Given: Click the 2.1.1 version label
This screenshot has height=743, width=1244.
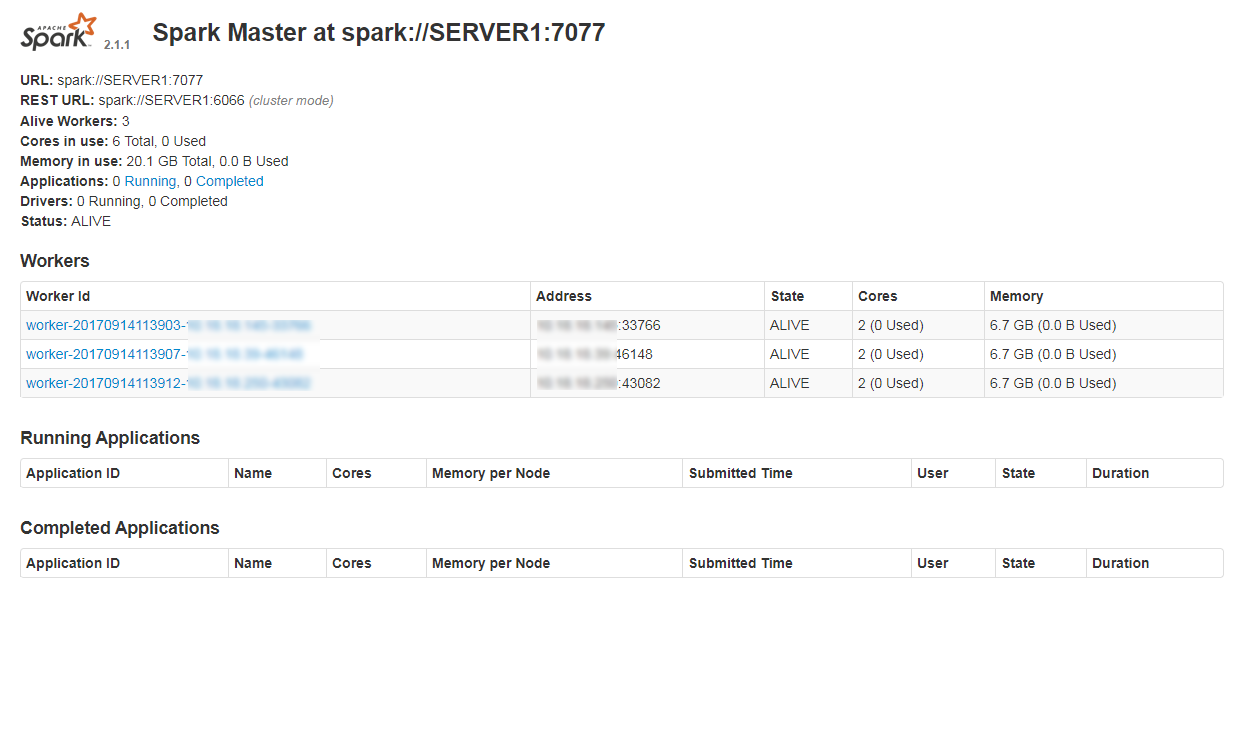Looking at the screenshot, I should (x=117, y=45).
